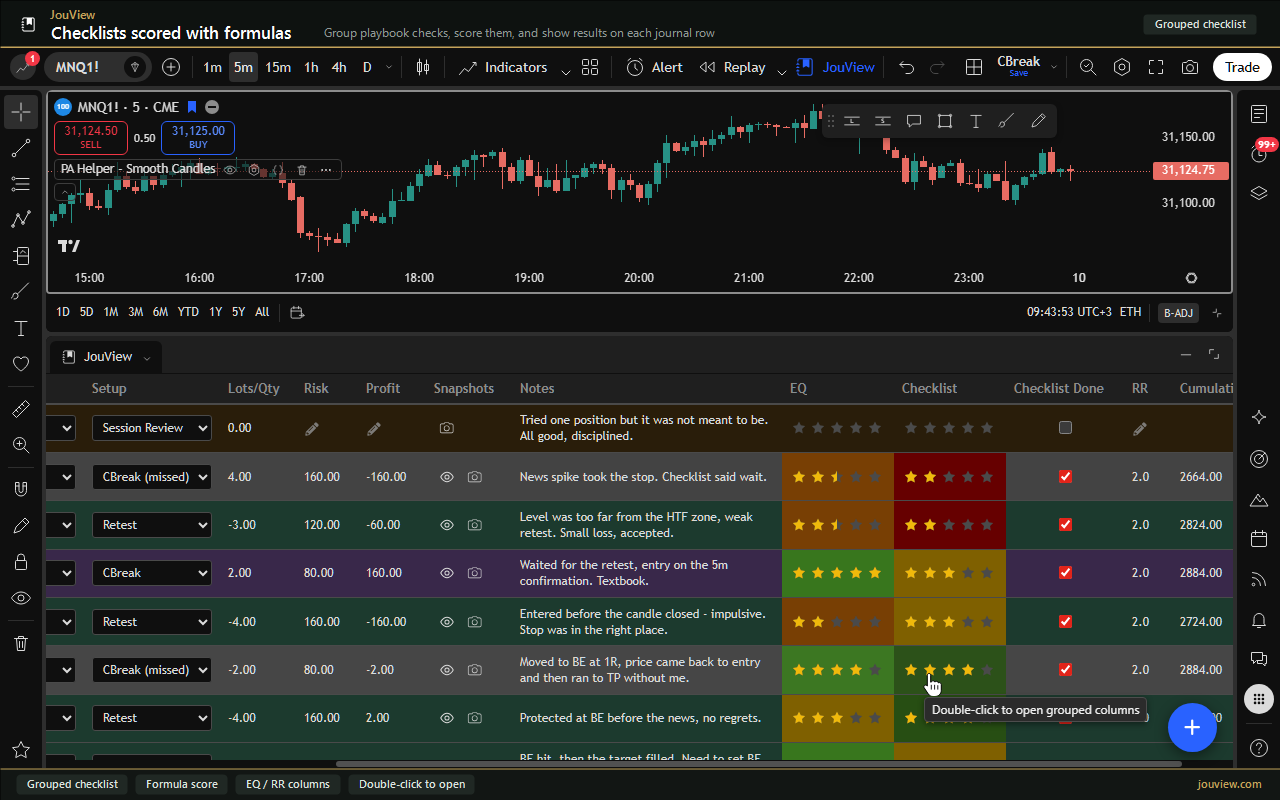
Task: Set EQ star rating on Session Review row
Action: (837, 428)
